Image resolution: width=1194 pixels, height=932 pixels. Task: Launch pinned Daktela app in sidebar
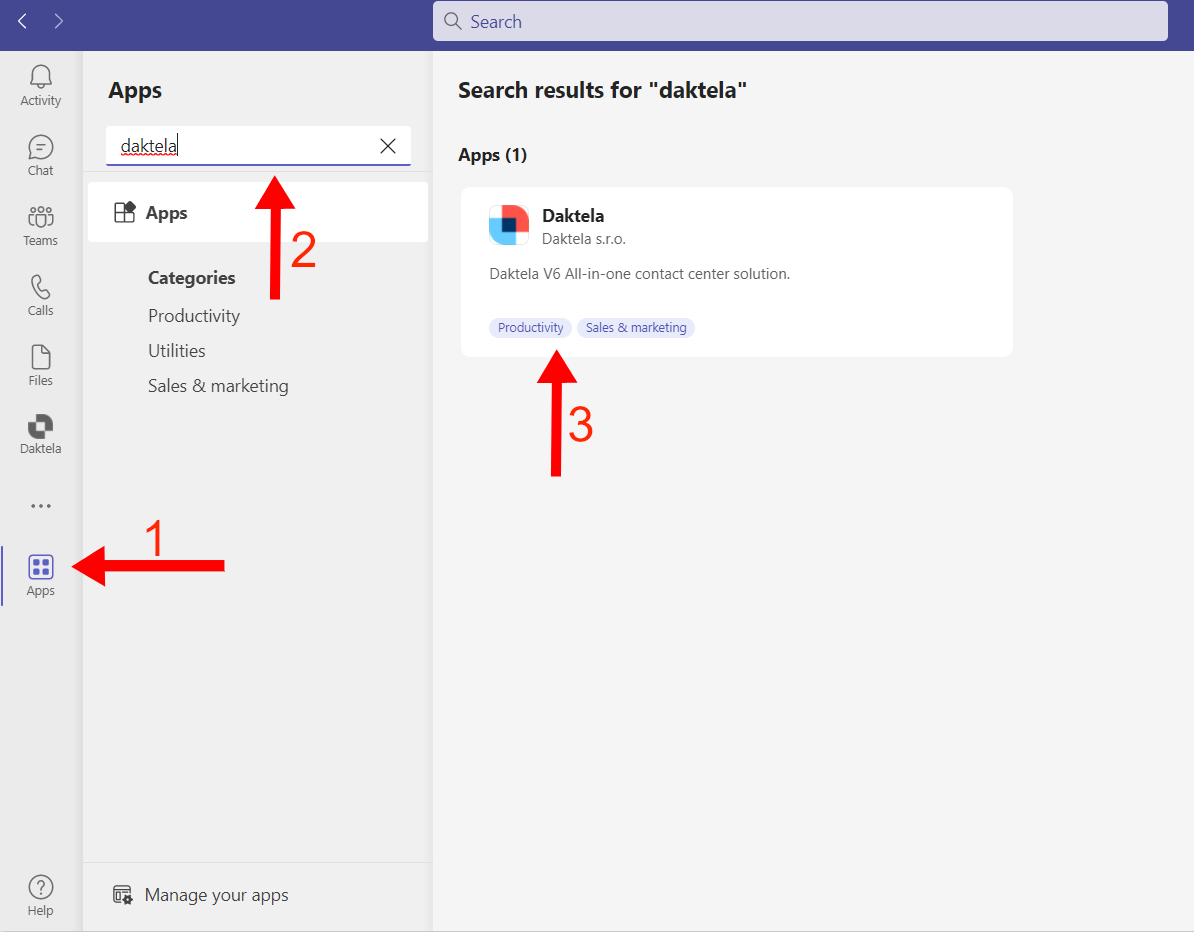coord(40,434)
